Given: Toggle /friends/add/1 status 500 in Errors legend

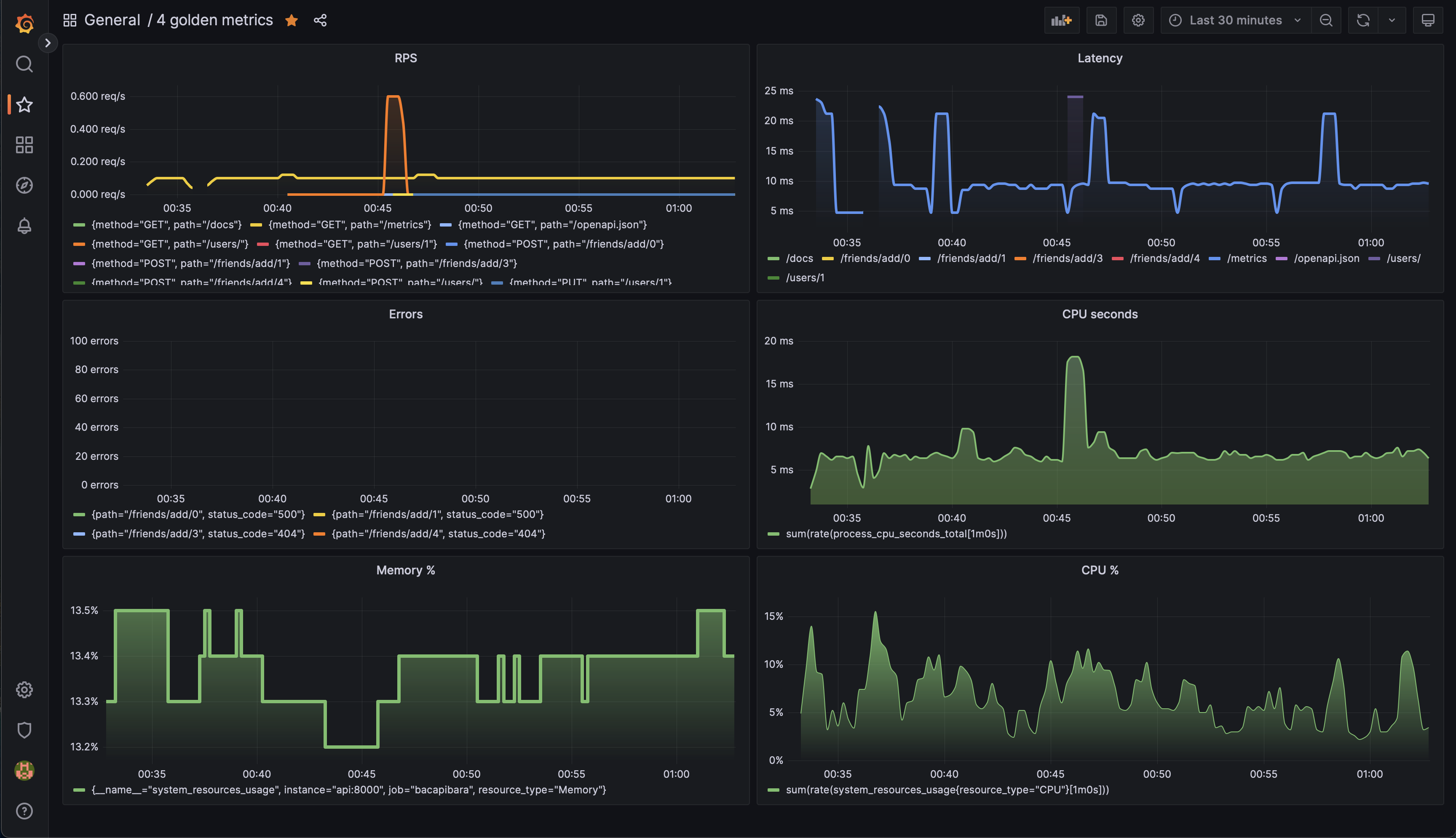Looking at the screenshot, I should pyautogui.click(x=438, y=515).
